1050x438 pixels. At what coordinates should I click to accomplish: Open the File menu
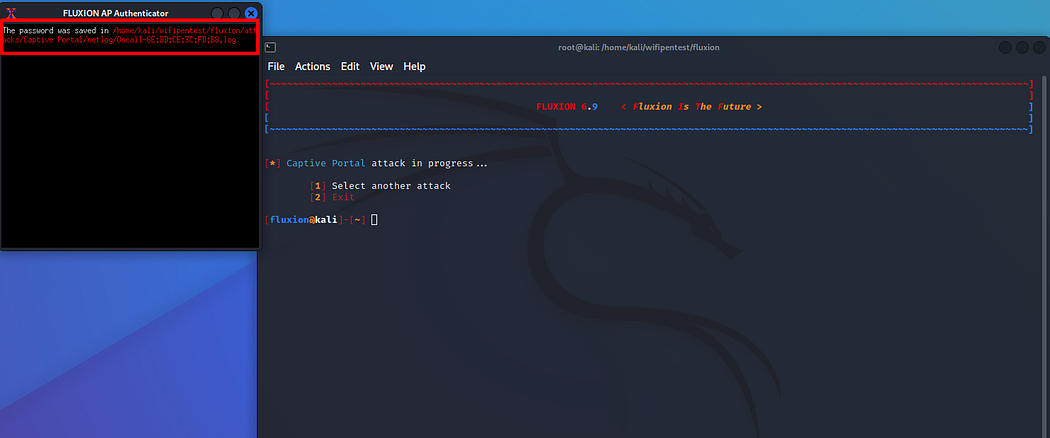(276, 66)
